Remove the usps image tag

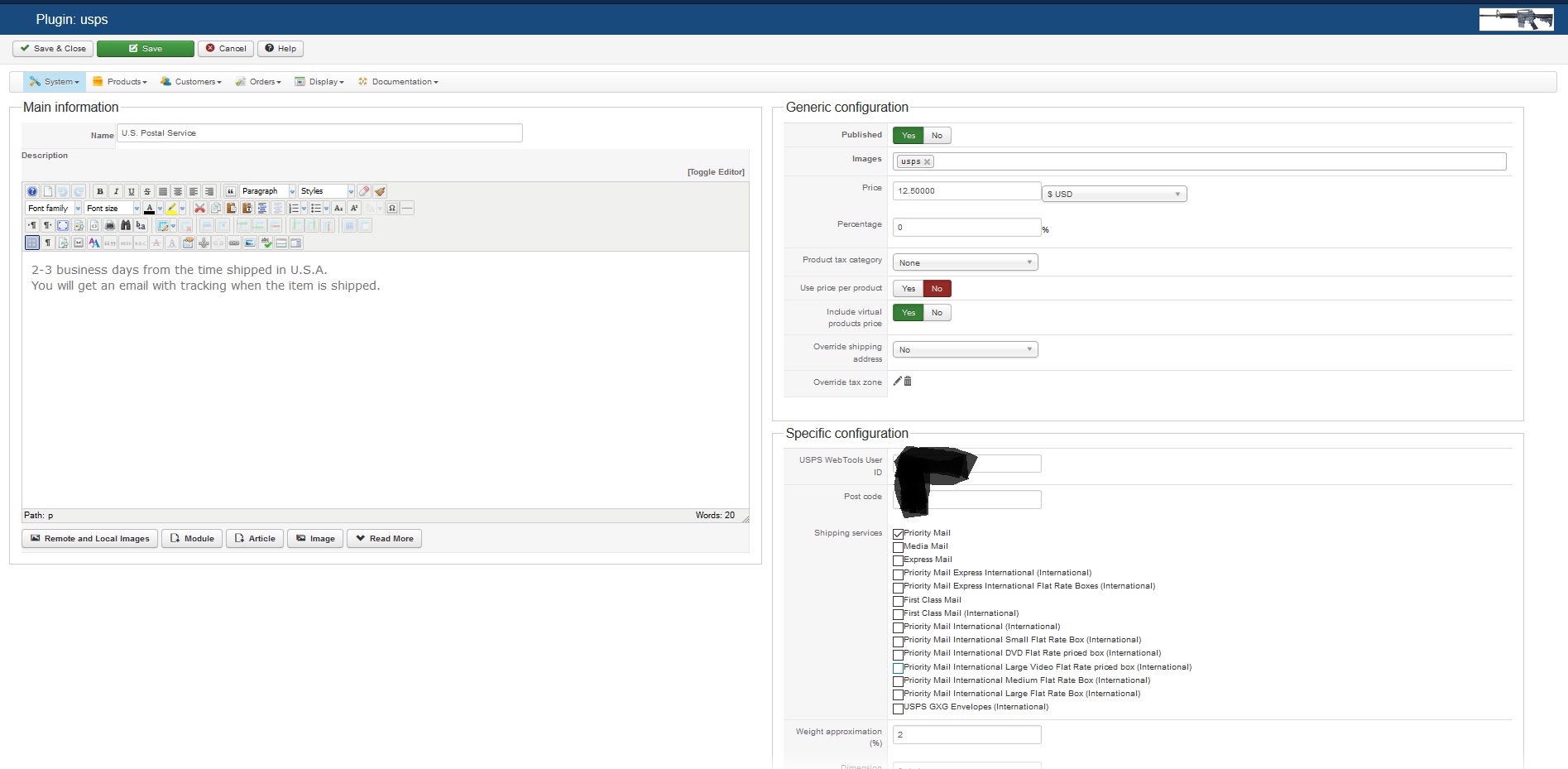pyautogui.click(x=928, y=162)
